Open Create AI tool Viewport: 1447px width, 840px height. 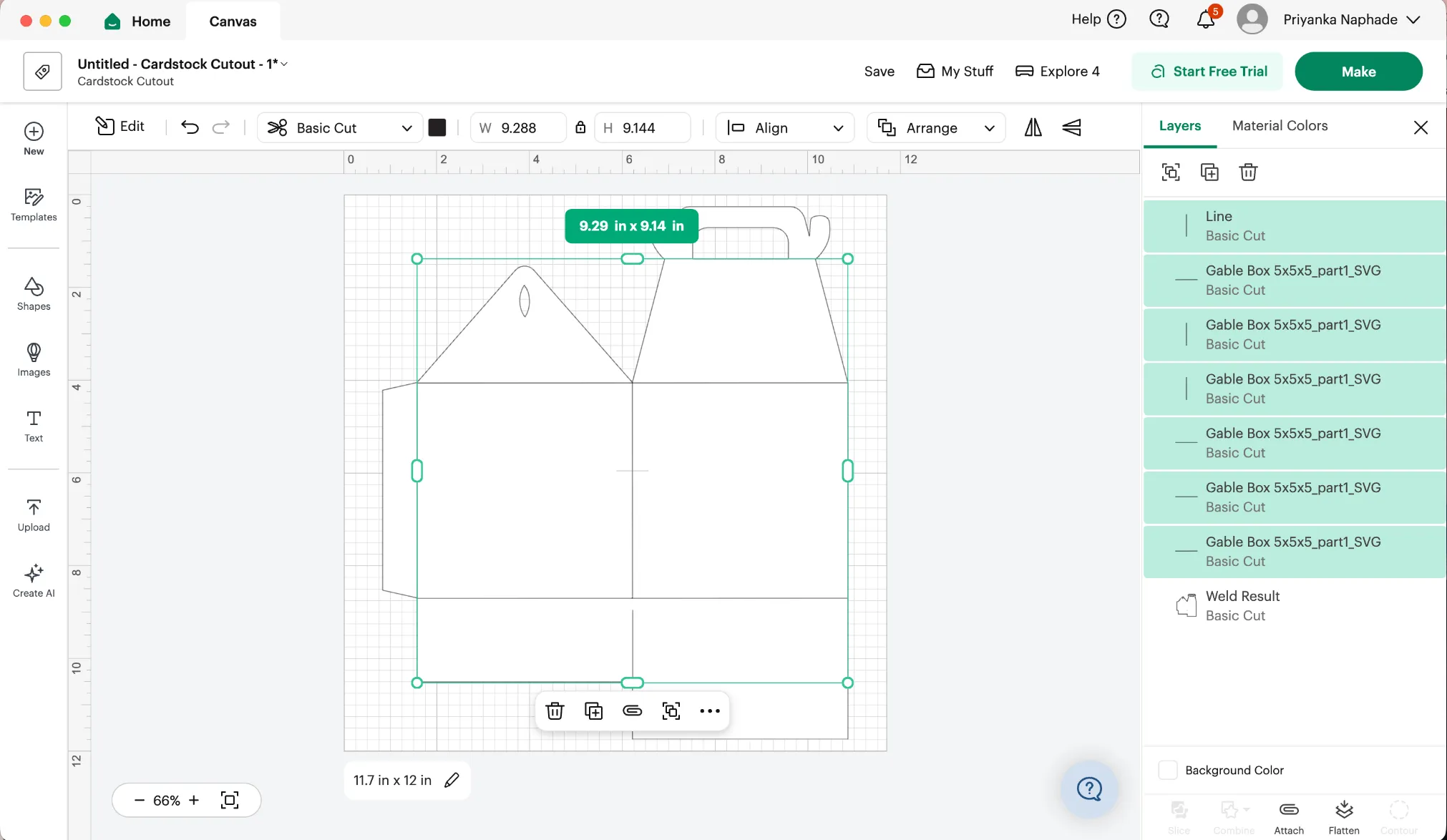click(34, 581)
